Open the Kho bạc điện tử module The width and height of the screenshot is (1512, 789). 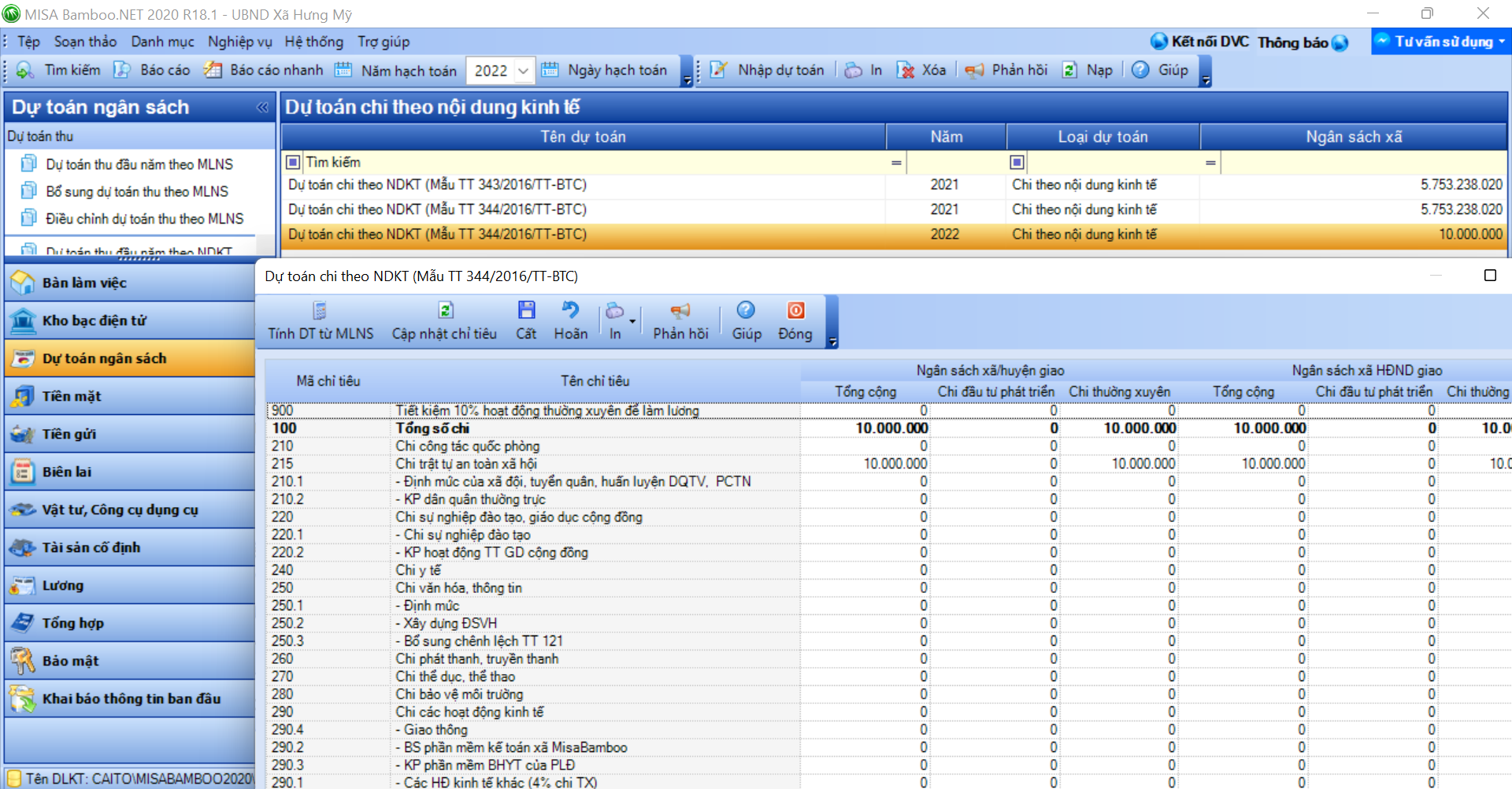pos(129,320)
